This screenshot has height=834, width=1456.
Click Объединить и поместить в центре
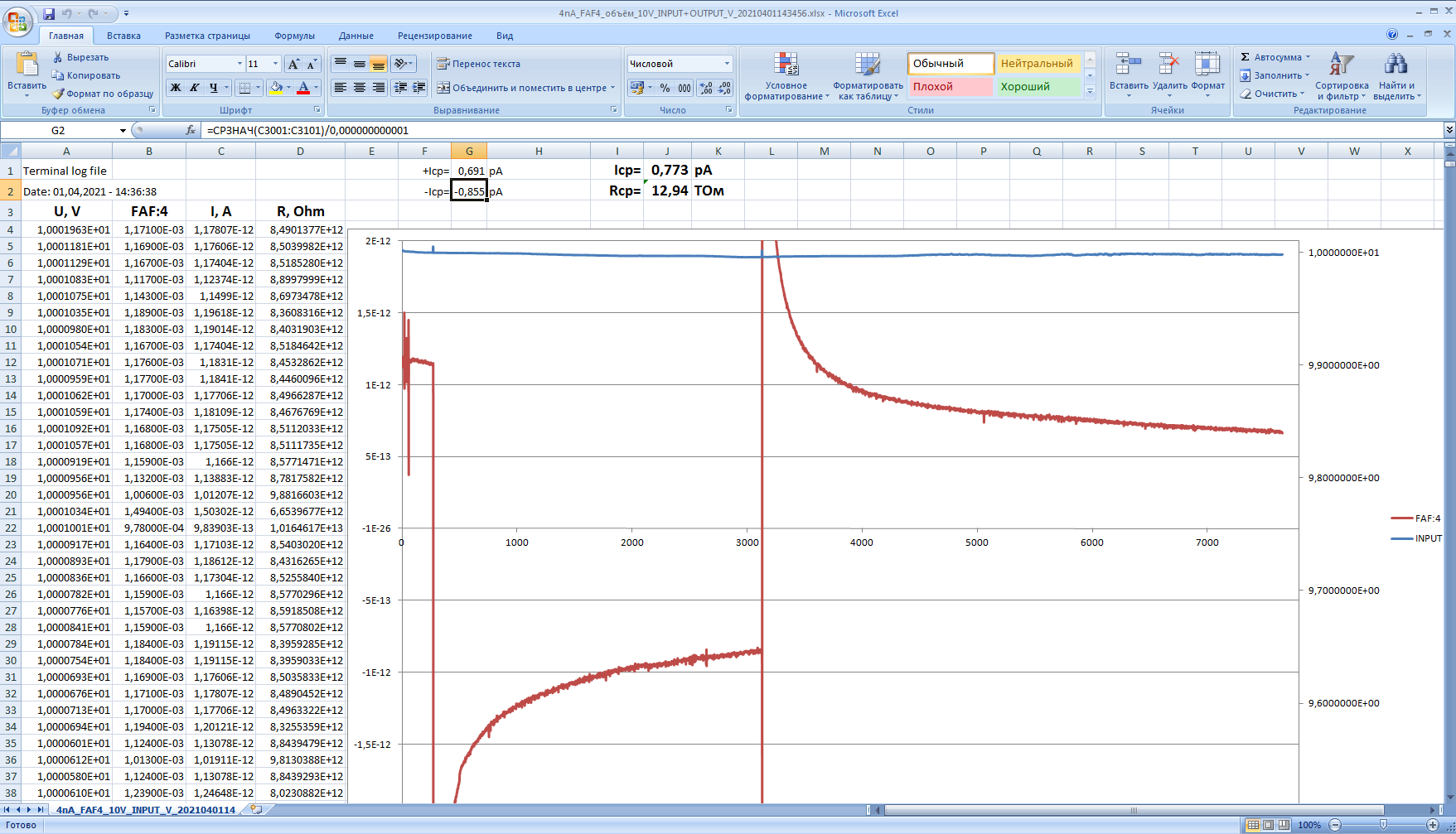[526, 88]
